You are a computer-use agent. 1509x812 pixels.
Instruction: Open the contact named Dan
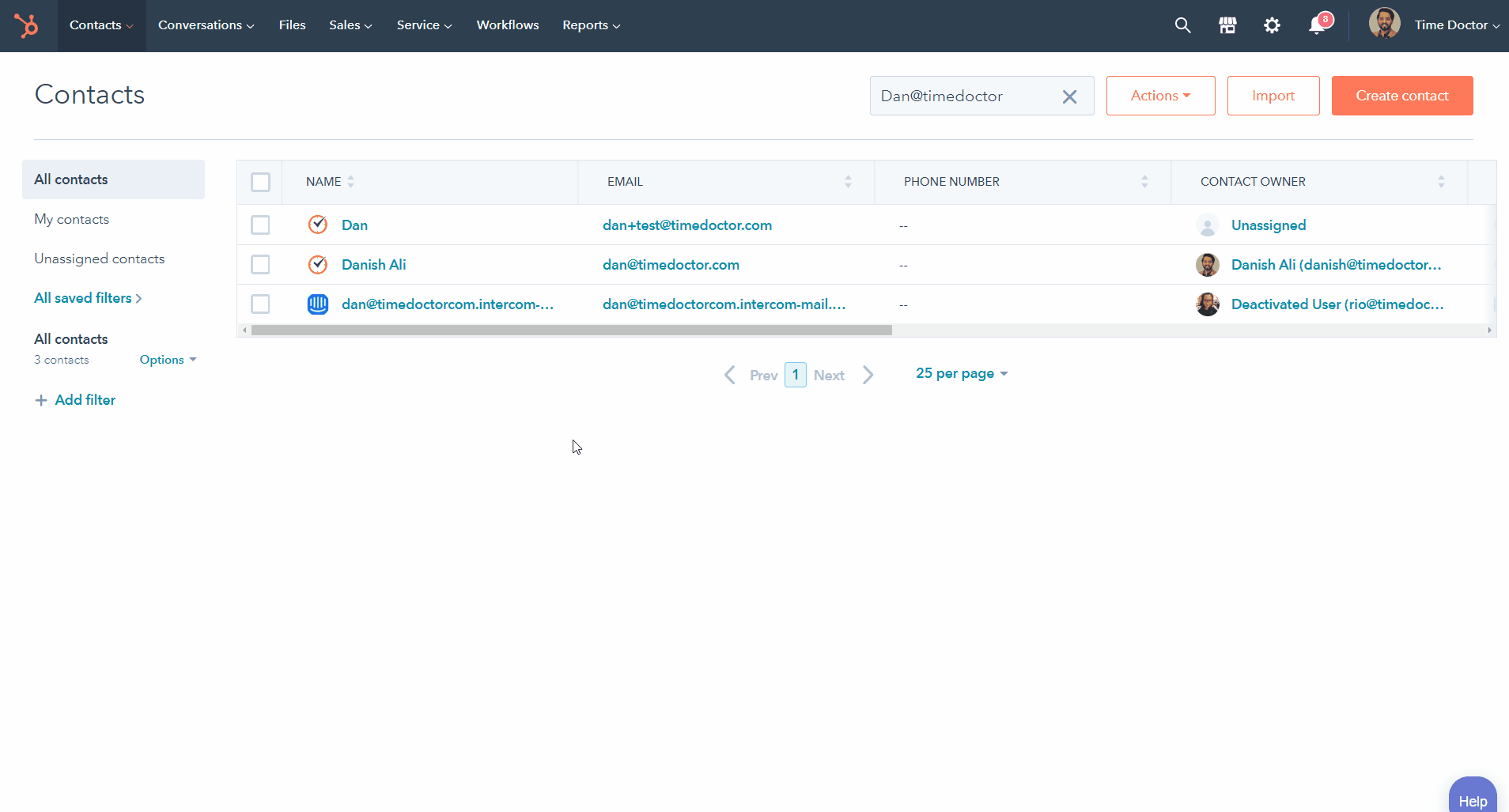pos(354,225)
